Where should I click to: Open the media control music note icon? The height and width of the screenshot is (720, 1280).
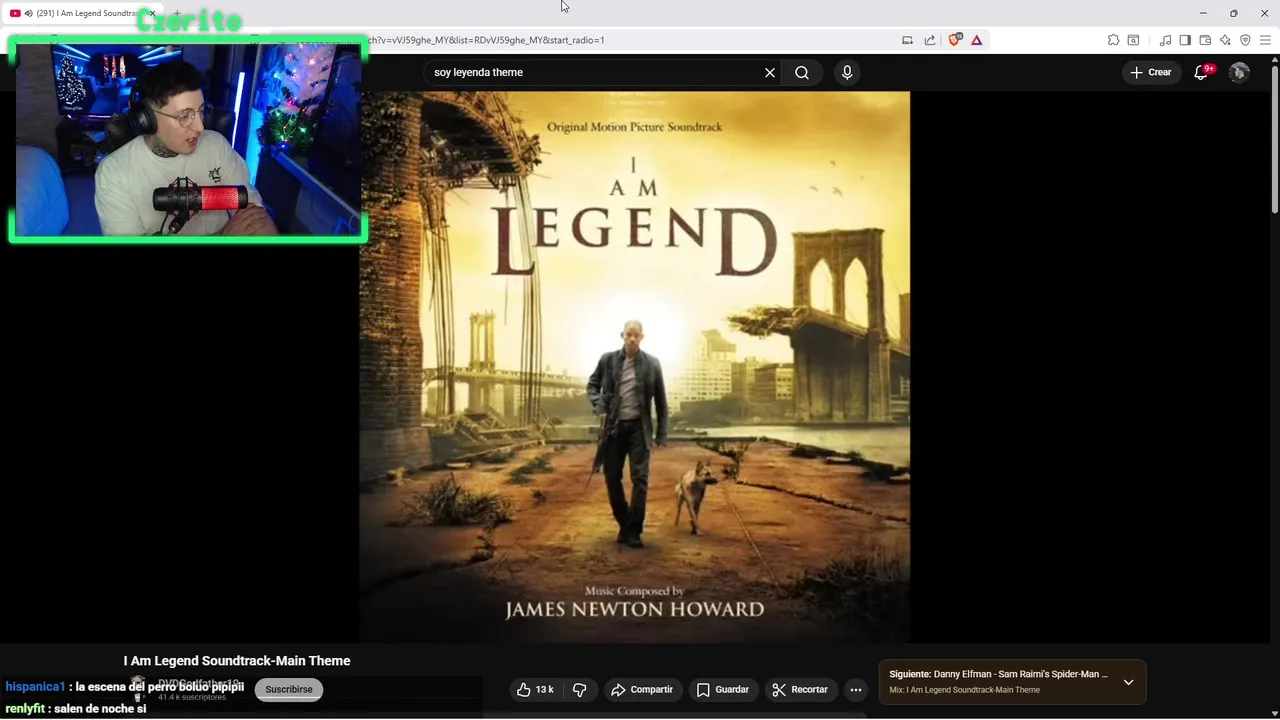(1165, 40)
